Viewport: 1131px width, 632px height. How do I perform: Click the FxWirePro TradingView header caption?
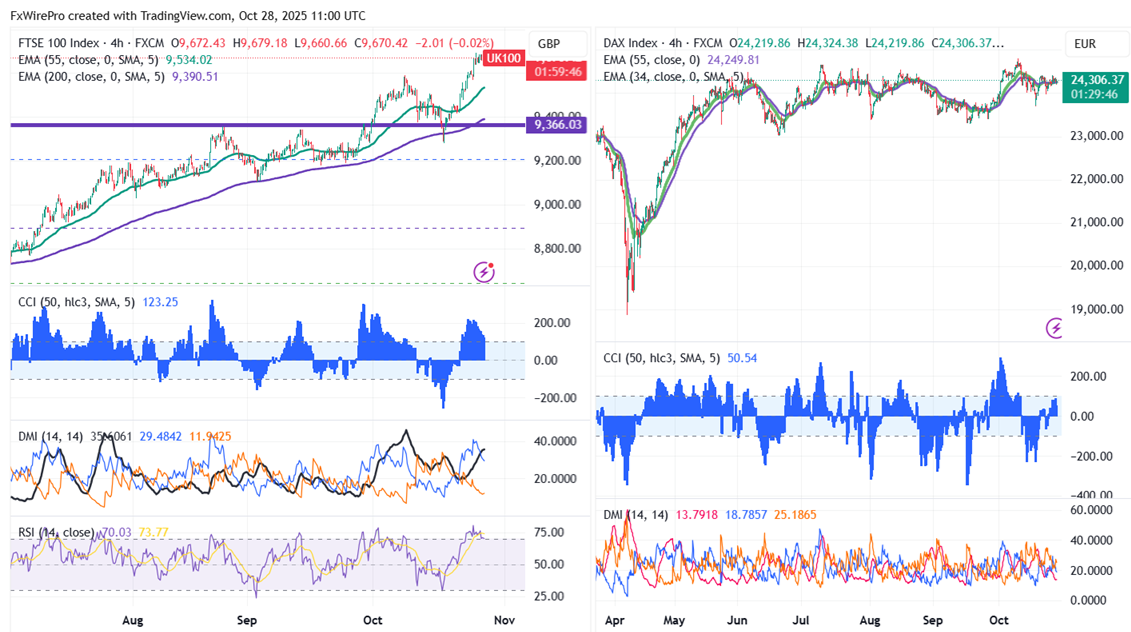tap(188, 16)
